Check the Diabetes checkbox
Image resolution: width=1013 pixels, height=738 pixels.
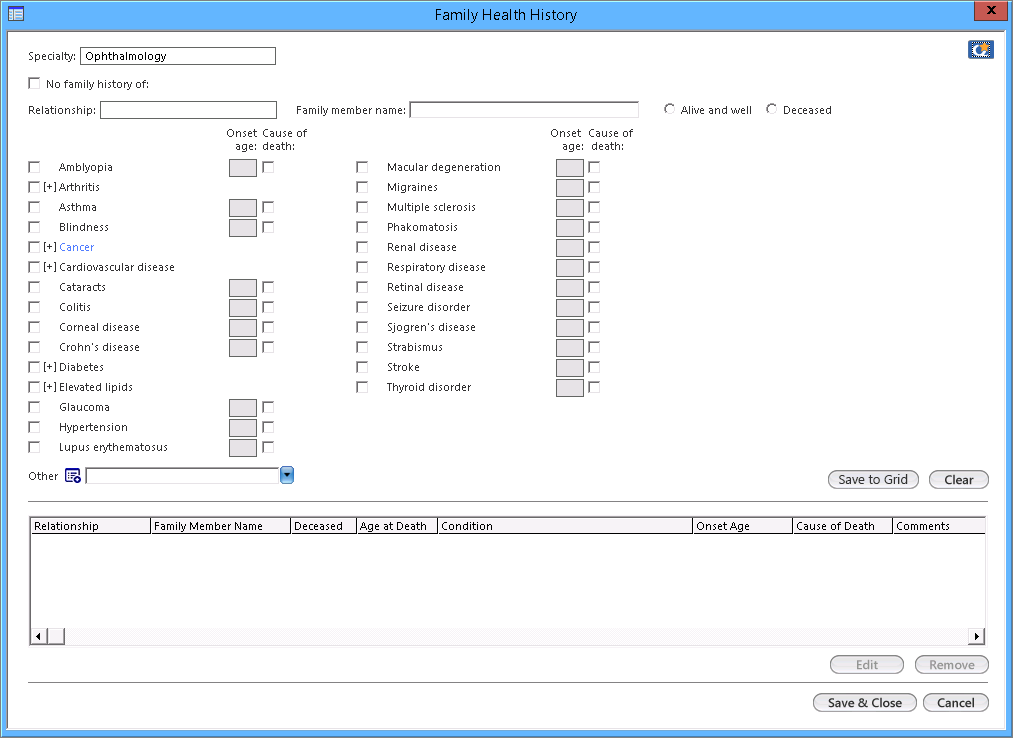coord(34,367)
